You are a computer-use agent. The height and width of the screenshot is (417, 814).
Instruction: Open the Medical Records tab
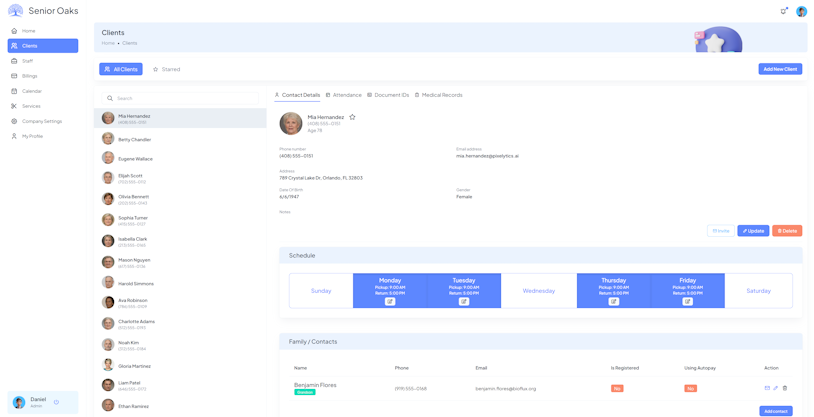pos(439,95)
